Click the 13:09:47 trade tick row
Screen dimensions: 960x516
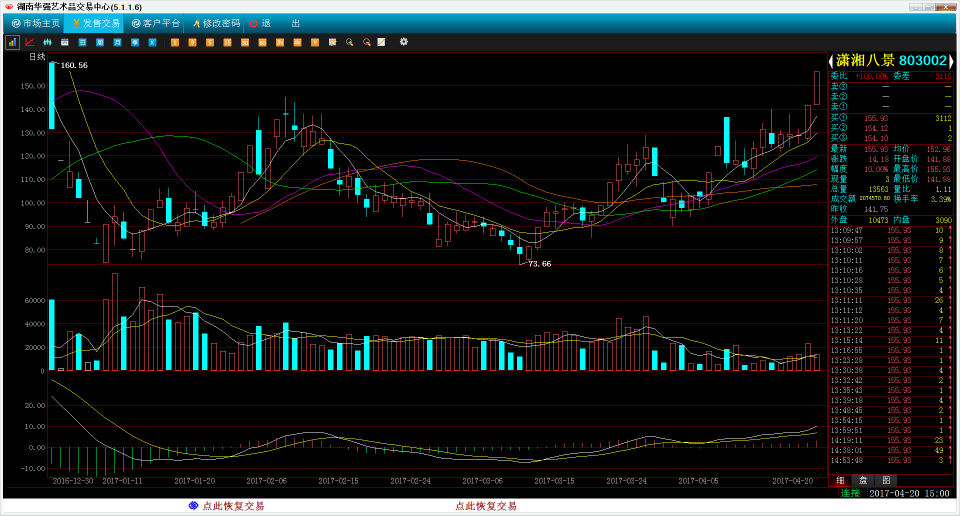(x=891, y=231)
